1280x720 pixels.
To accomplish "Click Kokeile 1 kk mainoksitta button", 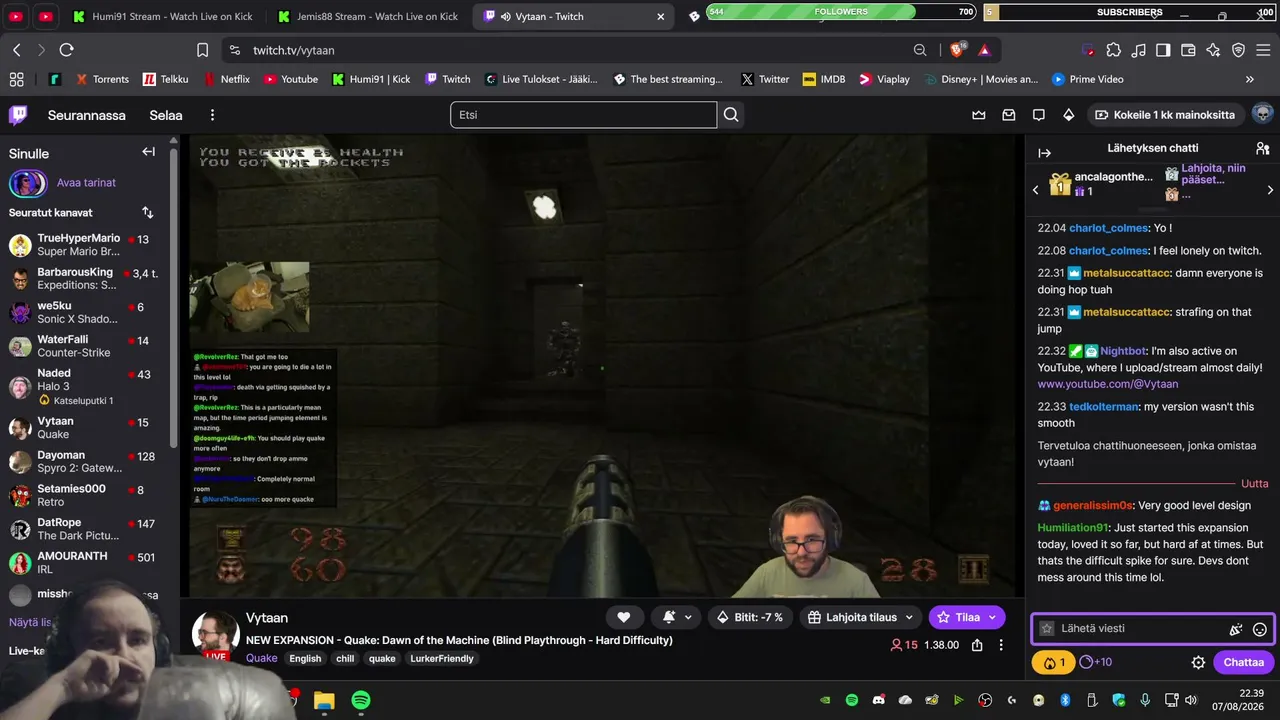I will pyautogui.click(x=1164, y=115).
